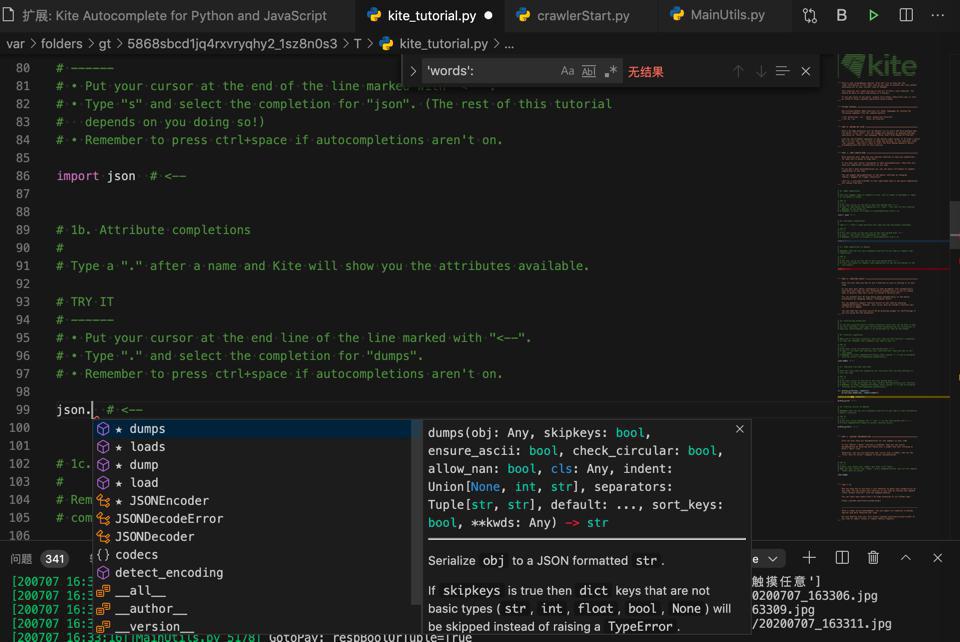Select the dumps completion suggestion
The image size is (960, 642).
click(148, 428)
